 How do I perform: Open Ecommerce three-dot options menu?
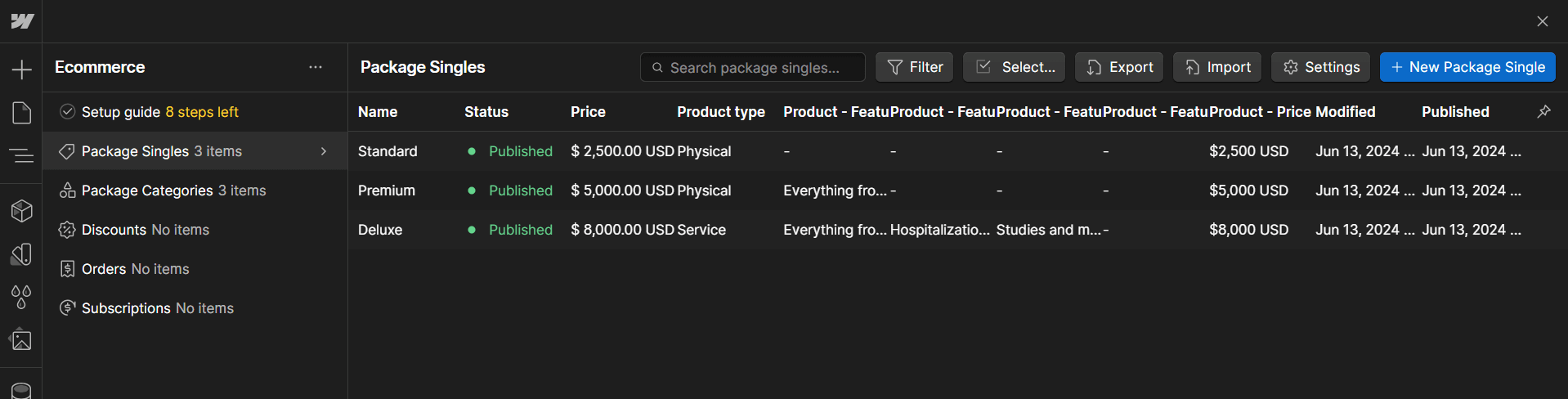316,67
